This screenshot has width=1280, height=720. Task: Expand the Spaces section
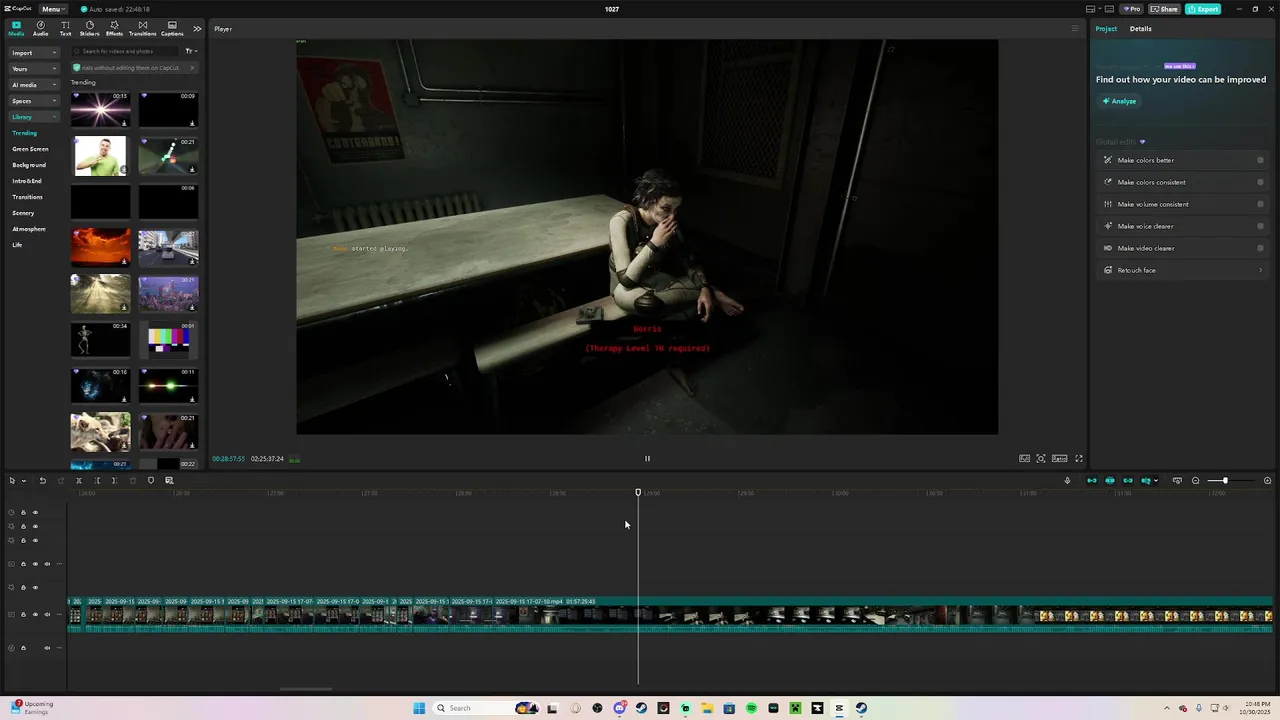point(34,101)
